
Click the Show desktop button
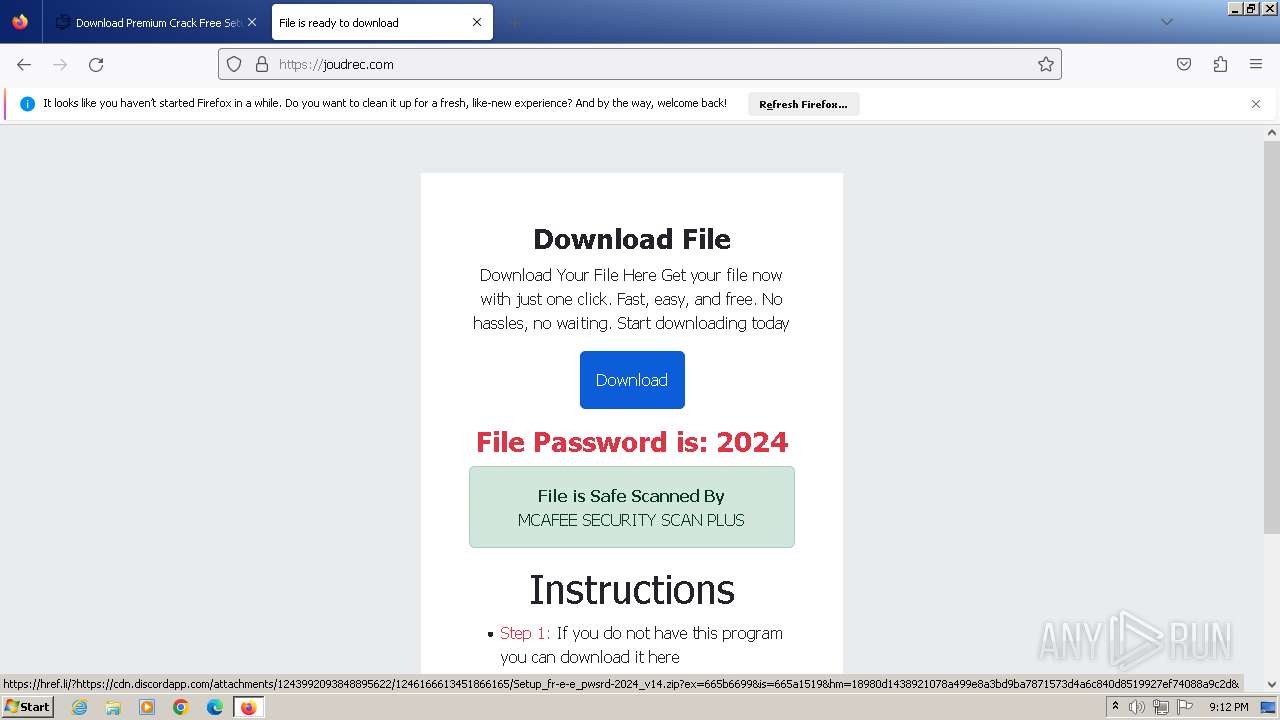1269,707
